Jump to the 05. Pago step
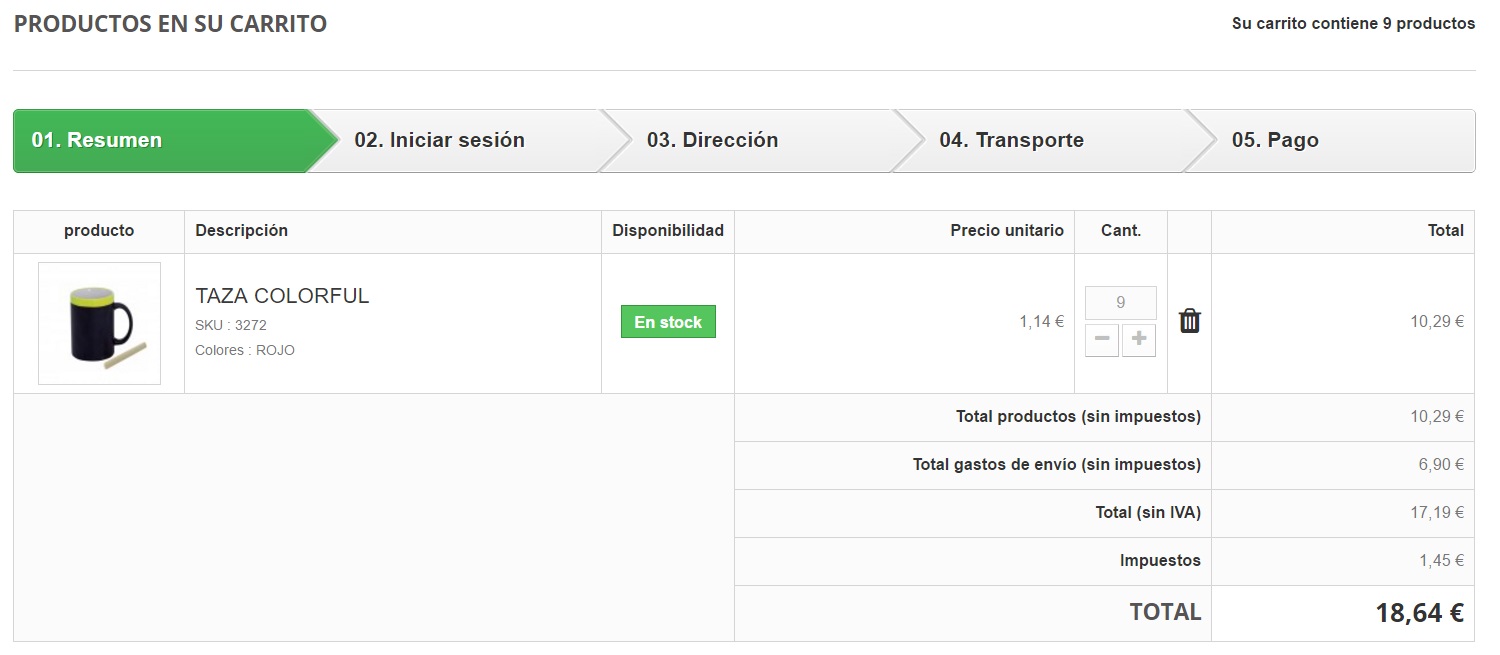Image resolution: width=1500 pixels, height=655 pixels. (x=1275, y=141)
